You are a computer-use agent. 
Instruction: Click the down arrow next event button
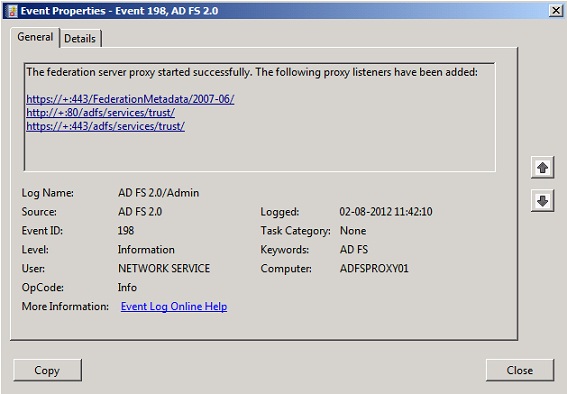pos(542,201)
